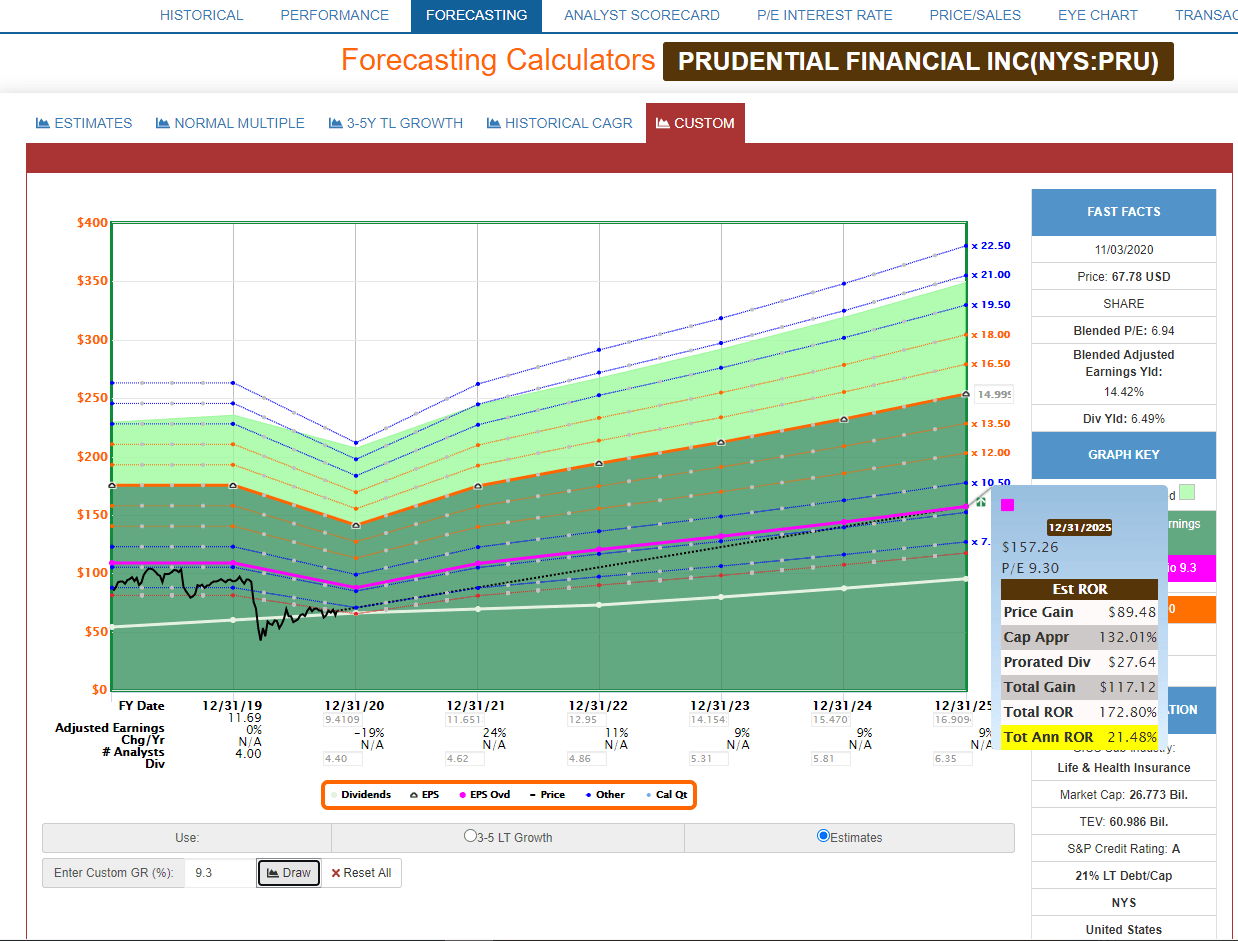Click the x 18.00 multiple label

coord(991,335)
